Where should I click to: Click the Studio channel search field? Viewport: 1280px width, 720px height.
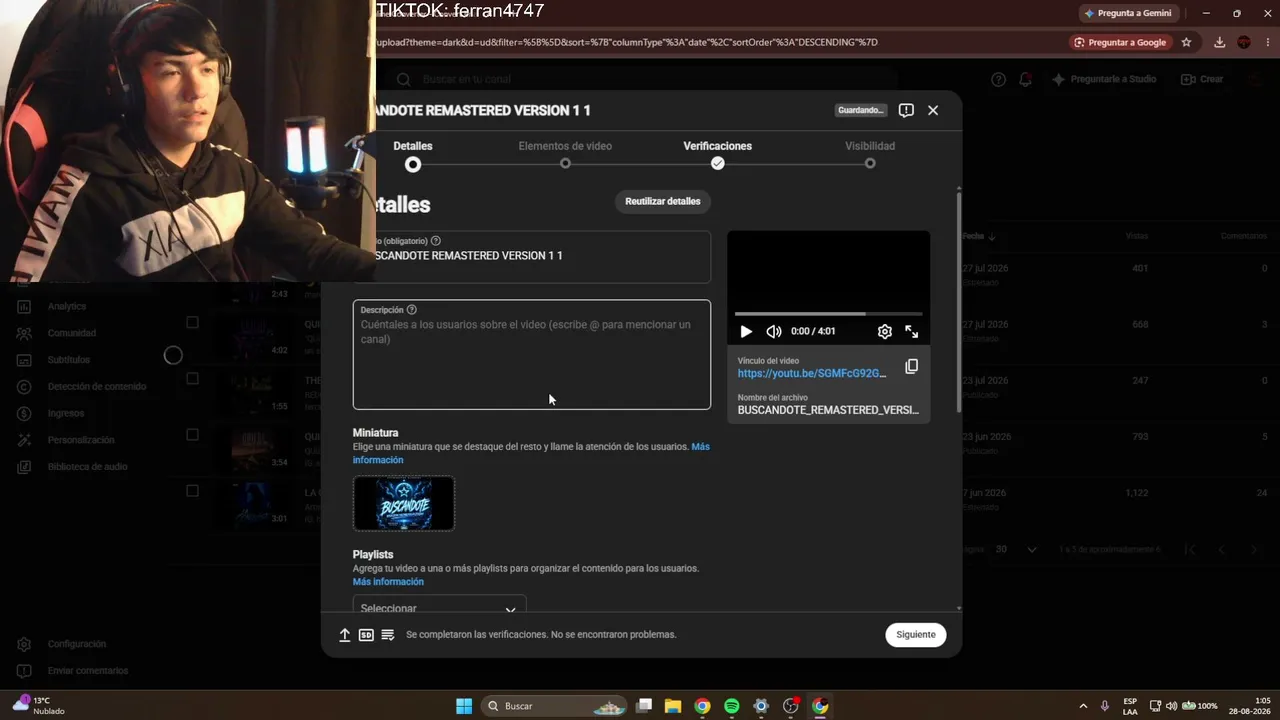pyautogui.click(x=640, y=79)
